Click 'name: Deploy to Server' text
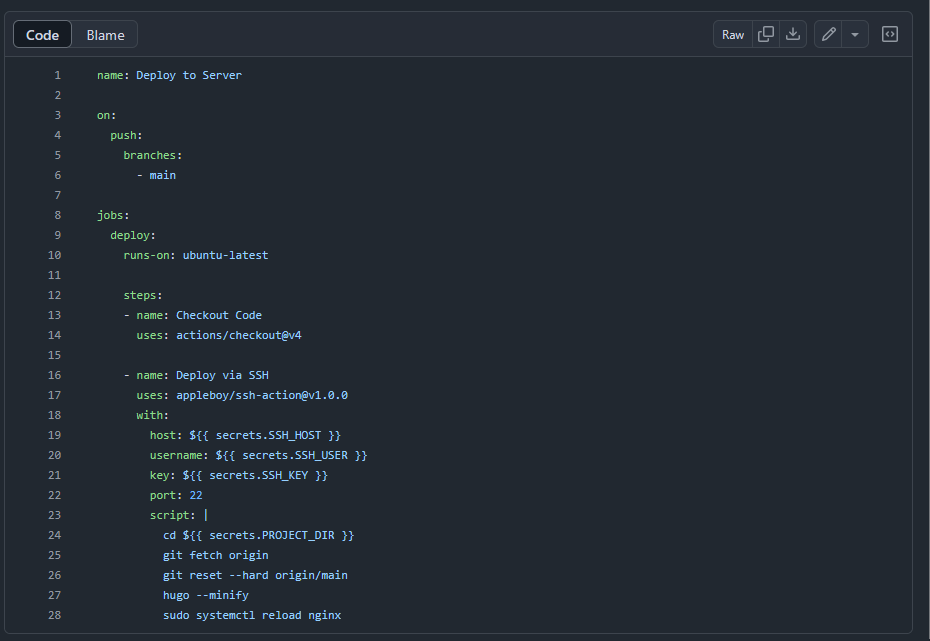This screenshot has width=930, height=641. [170, 75]
